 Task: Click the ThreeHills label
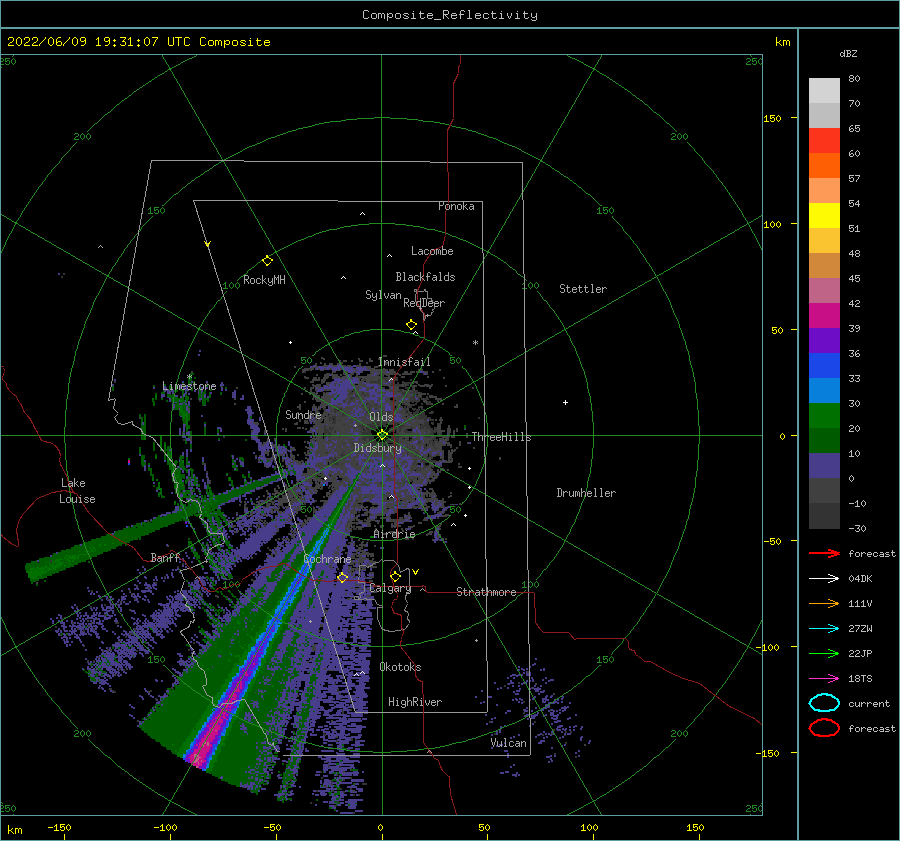(x=502, y=437)
